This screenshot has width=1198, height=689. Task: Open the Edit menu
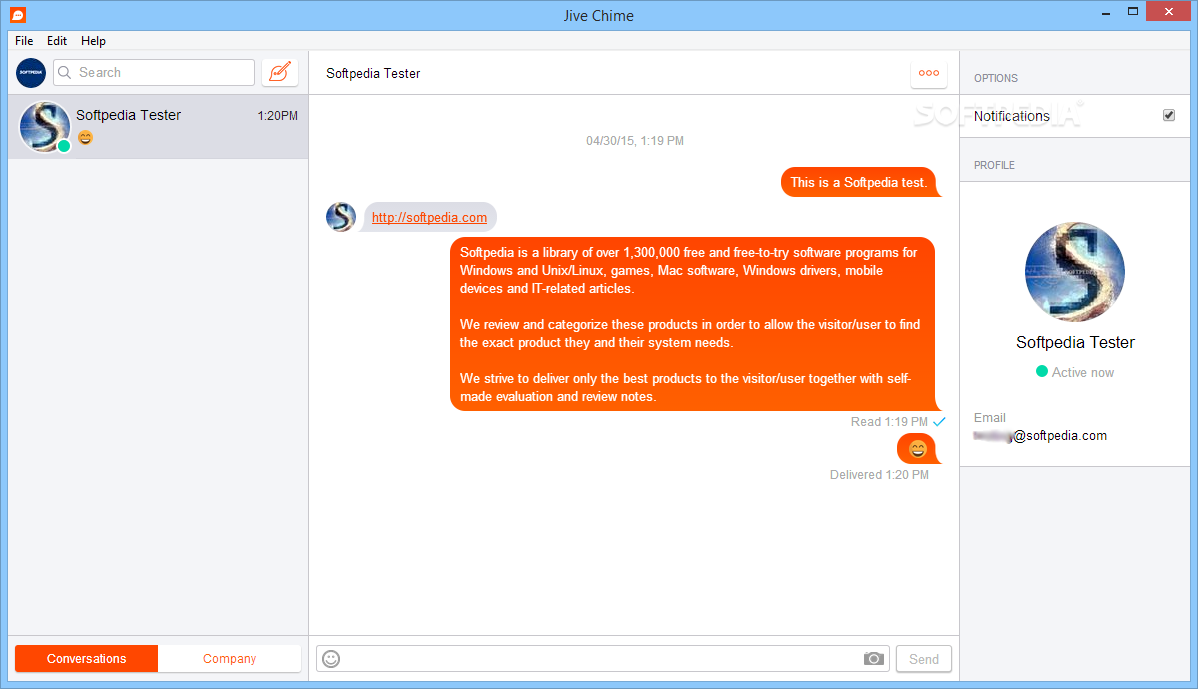point(57,40)
